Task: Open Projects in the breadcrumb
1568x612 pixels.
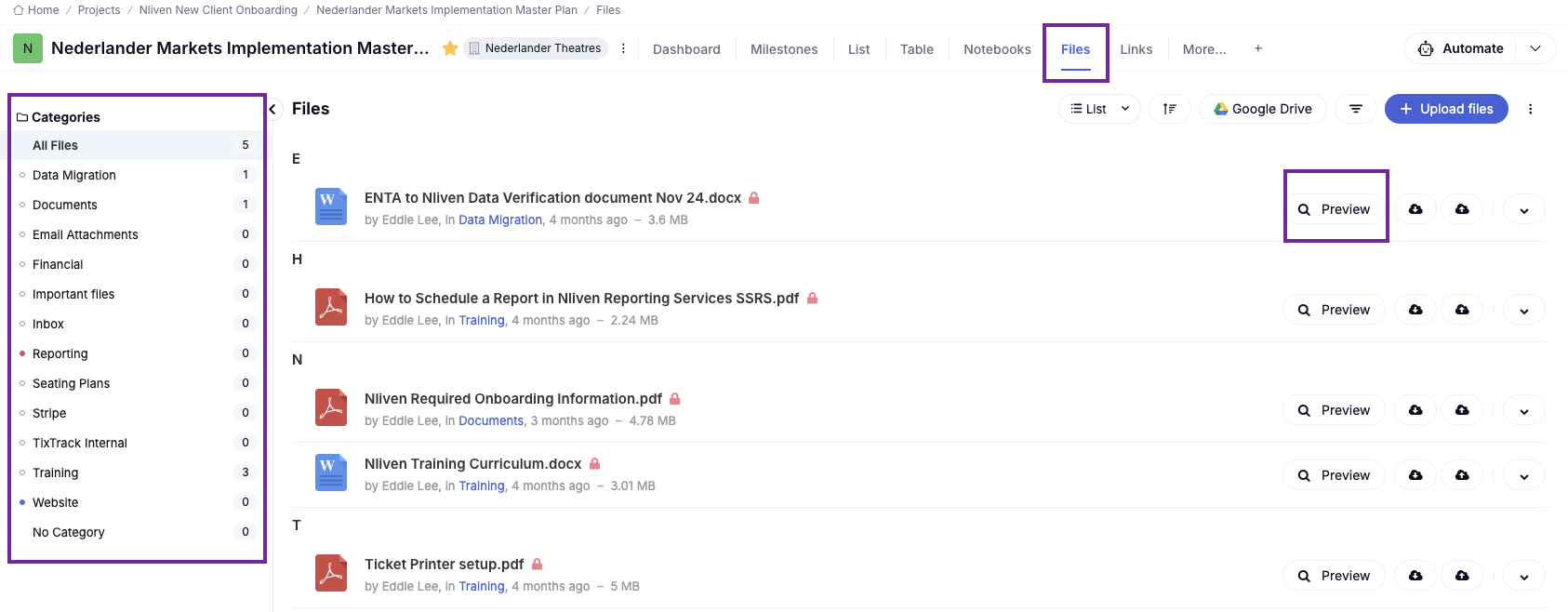Action: tap(99, 10)
